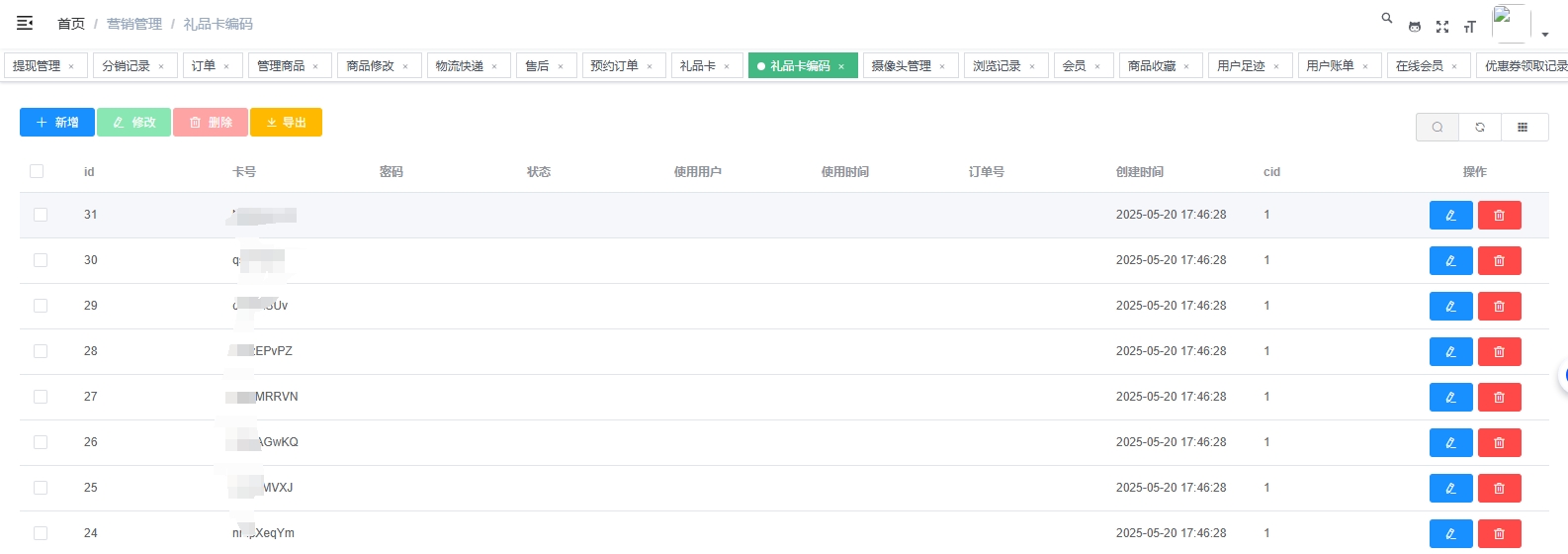Select the checkbox for row id 26
The width and height of the screenshot is (1568, 554).
(x=41, y=442)
